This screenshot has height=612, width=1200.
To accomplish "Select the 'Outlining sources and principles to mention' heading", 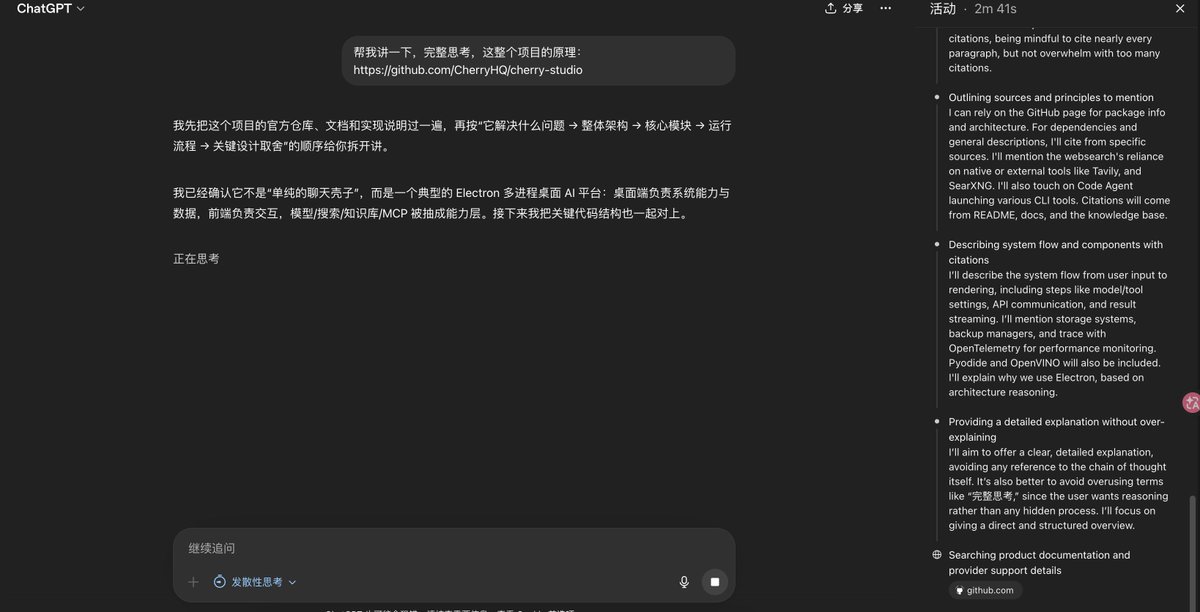I will [x=1051, y=98].
